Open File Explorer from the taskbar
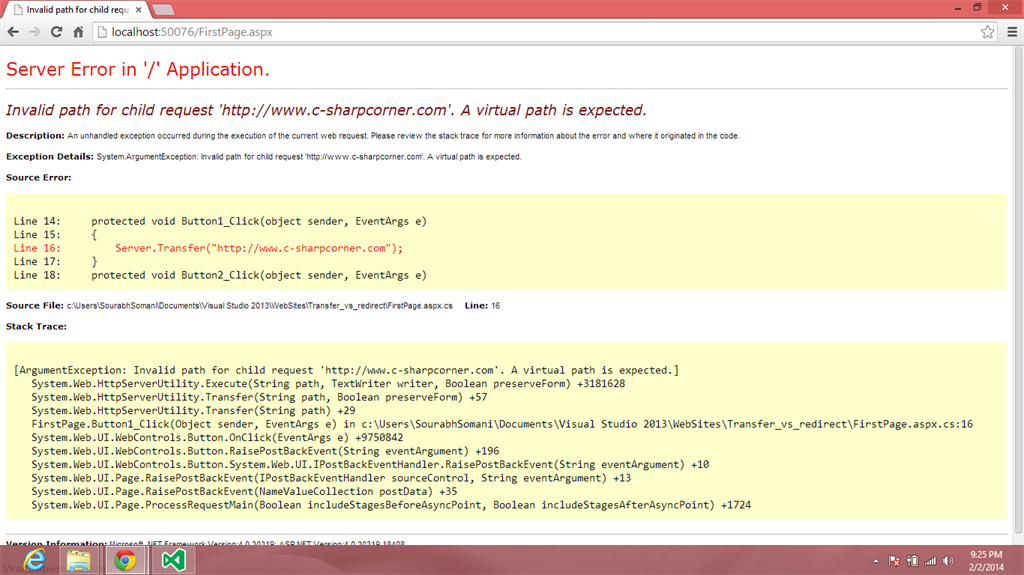The height and width of the screenshot is (575, 1024). [x=79, y=561]
